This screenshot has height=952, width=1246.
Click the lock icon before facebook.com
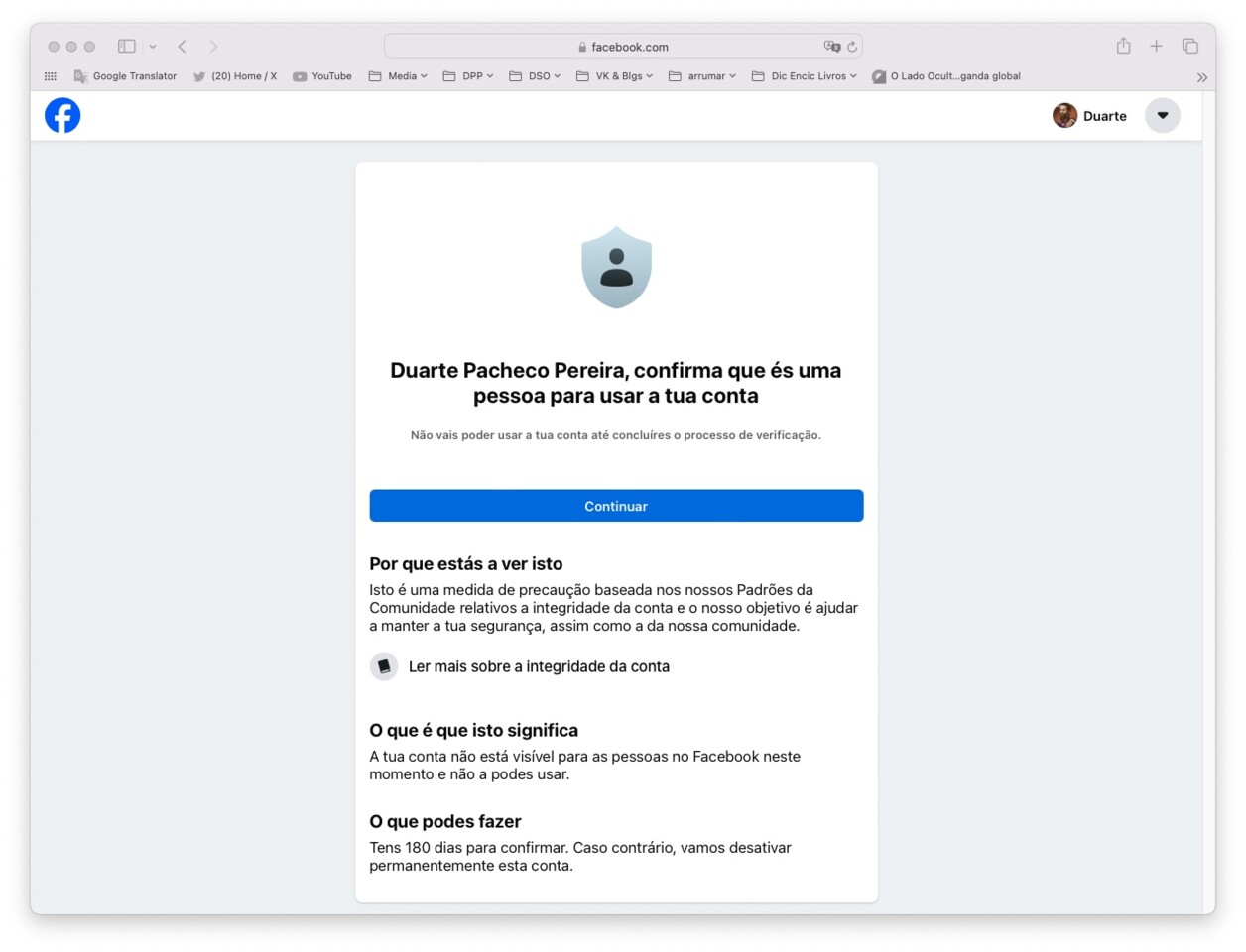(581, 46)
